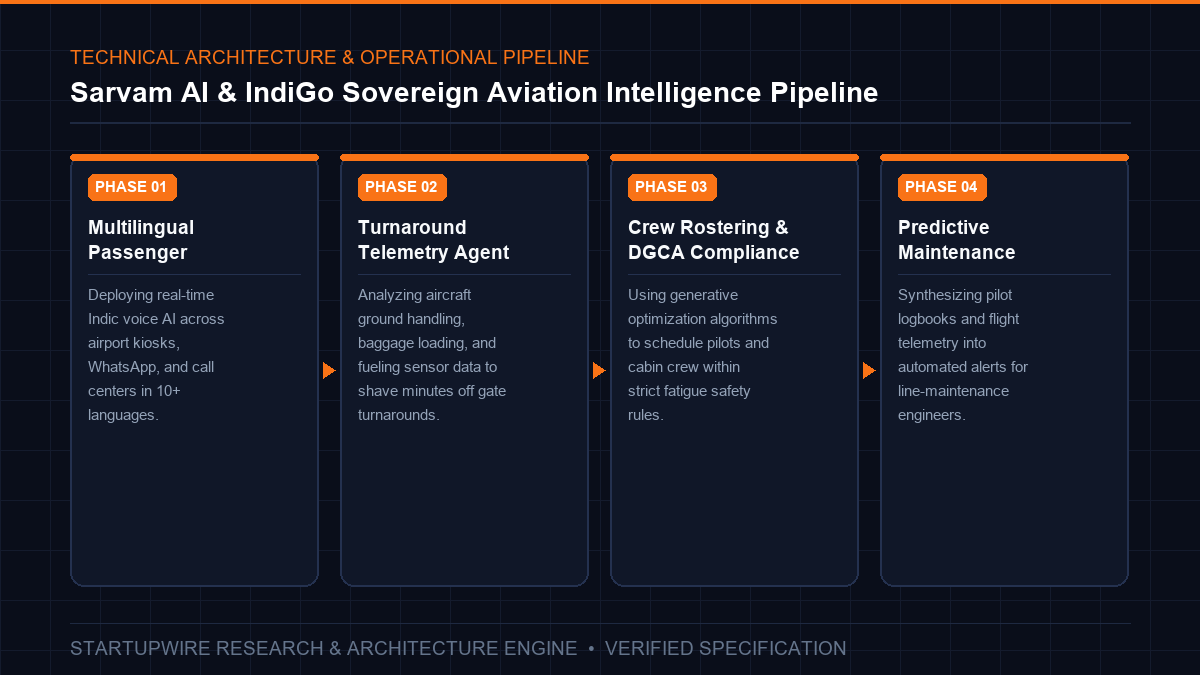The height and width of the screenshot is (675, 1200).
Task: Click arrow between Phase 03 and 04
Action: (869, 371)
